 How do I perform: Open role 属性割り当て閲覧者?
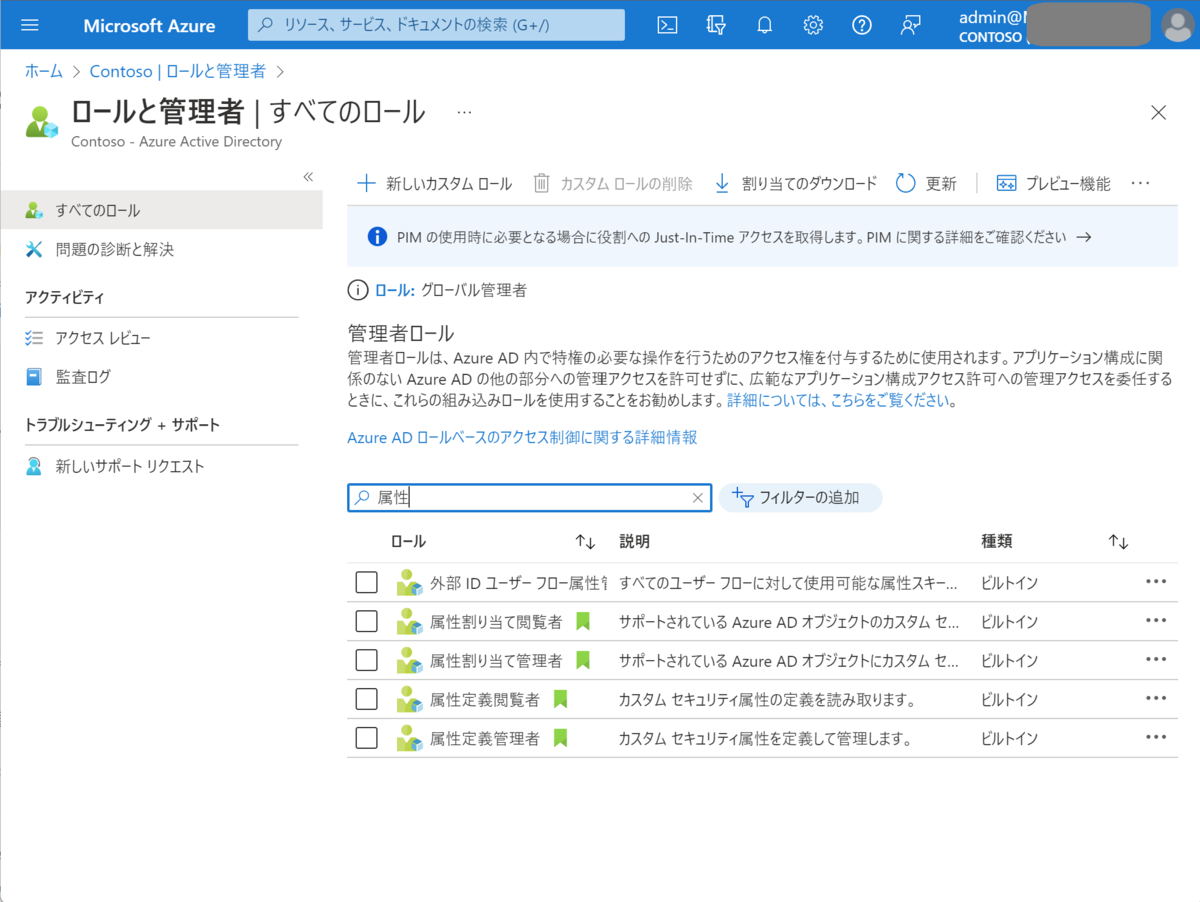(496, 621)
